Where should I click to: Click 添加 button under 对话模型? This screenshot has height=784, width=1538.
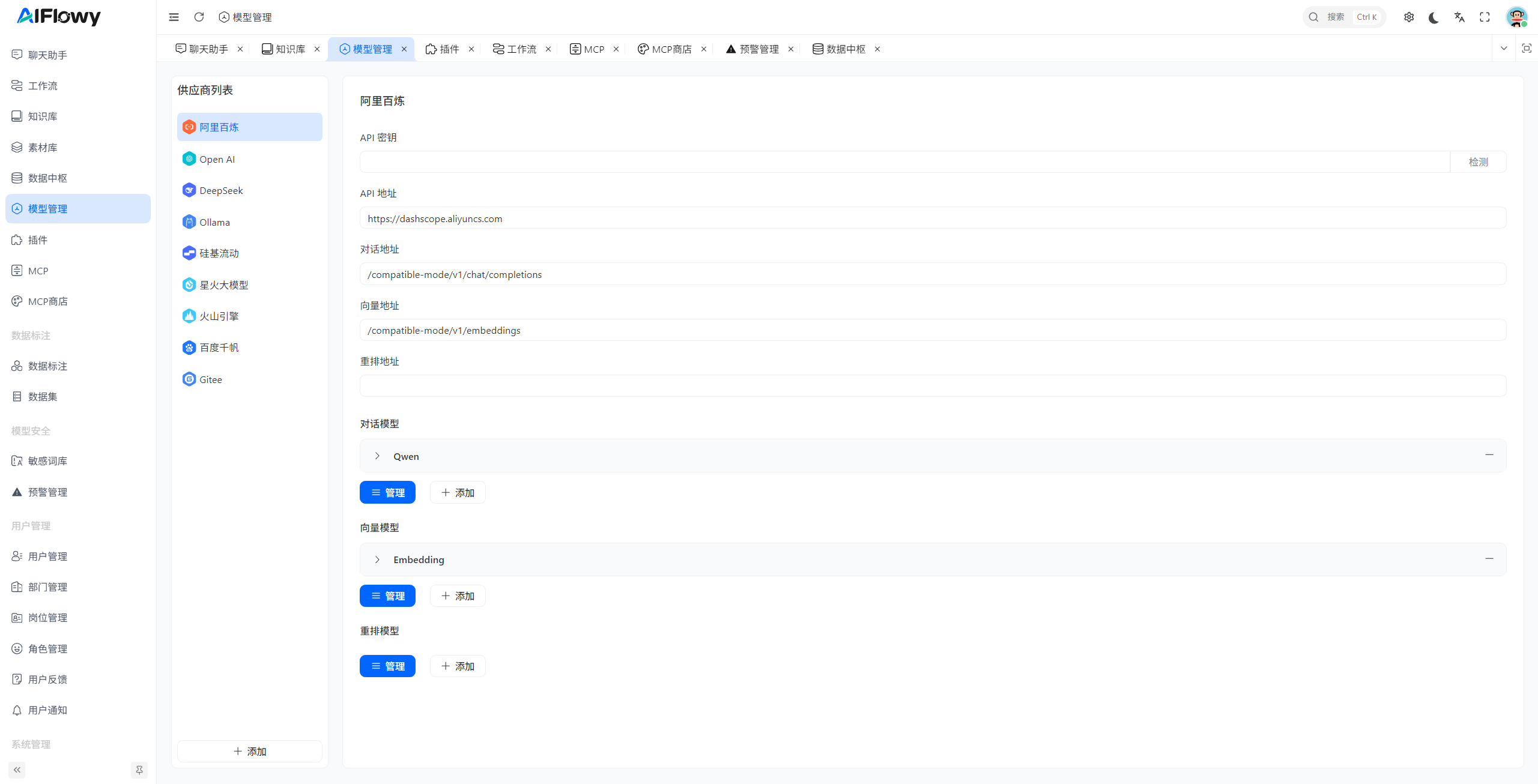click(x=458, y=492)
